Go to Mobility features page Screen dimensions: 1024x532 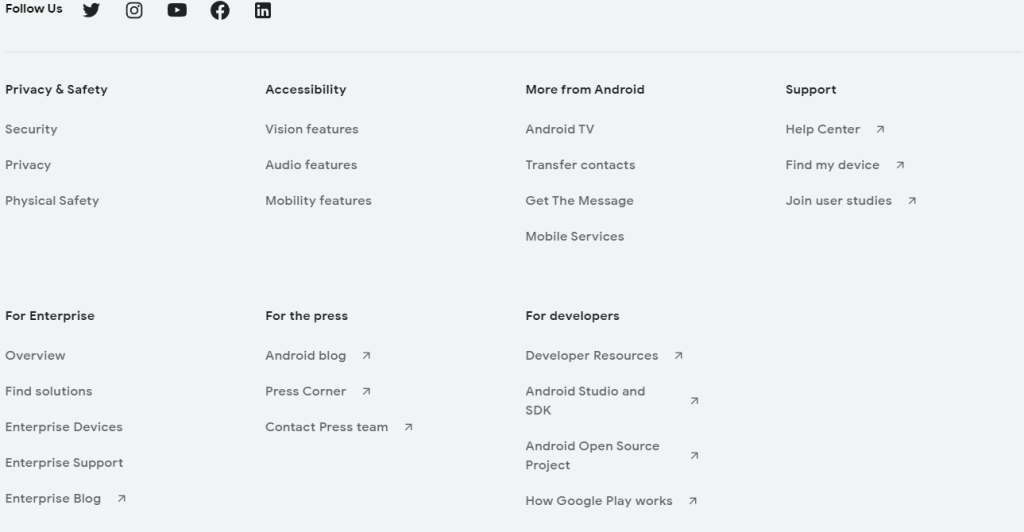pos(318,201)
